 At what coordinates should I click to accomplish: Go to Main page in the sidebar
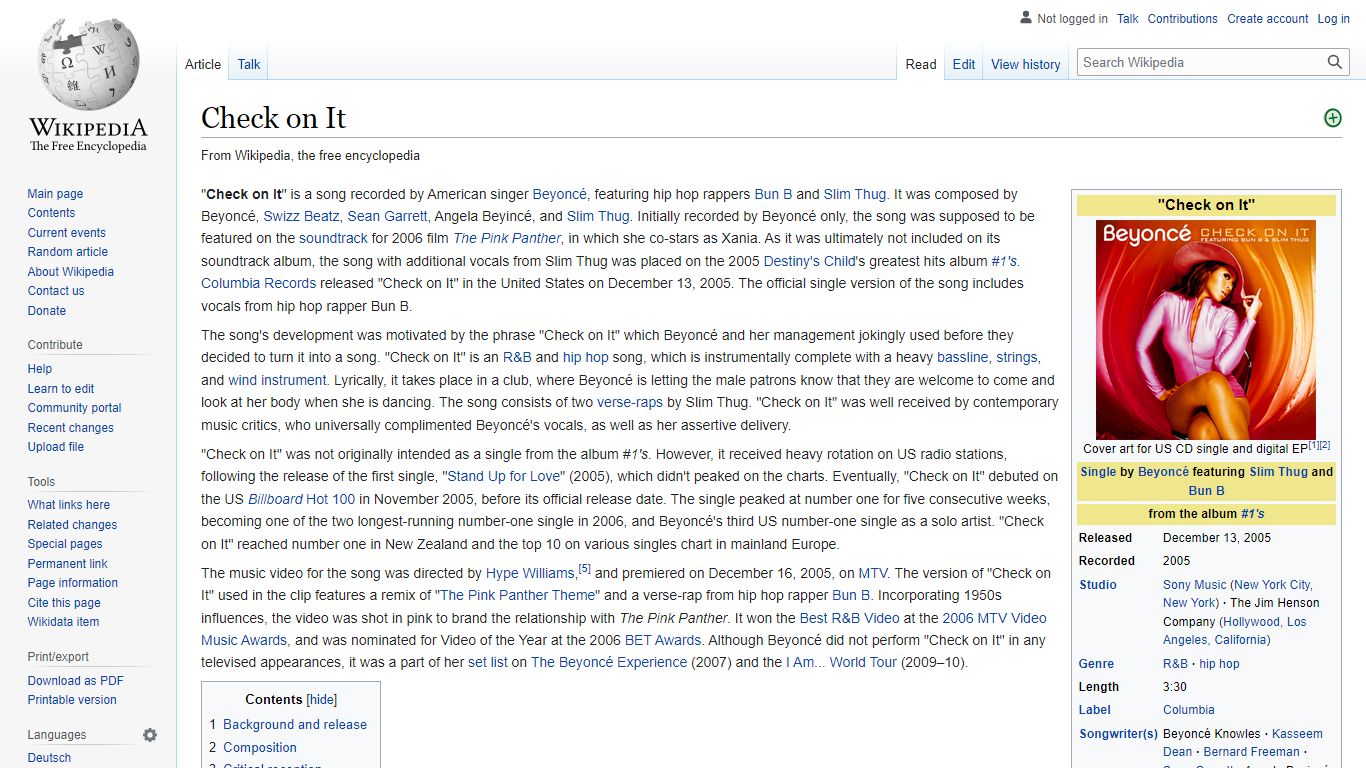click(x=55, y=194)
